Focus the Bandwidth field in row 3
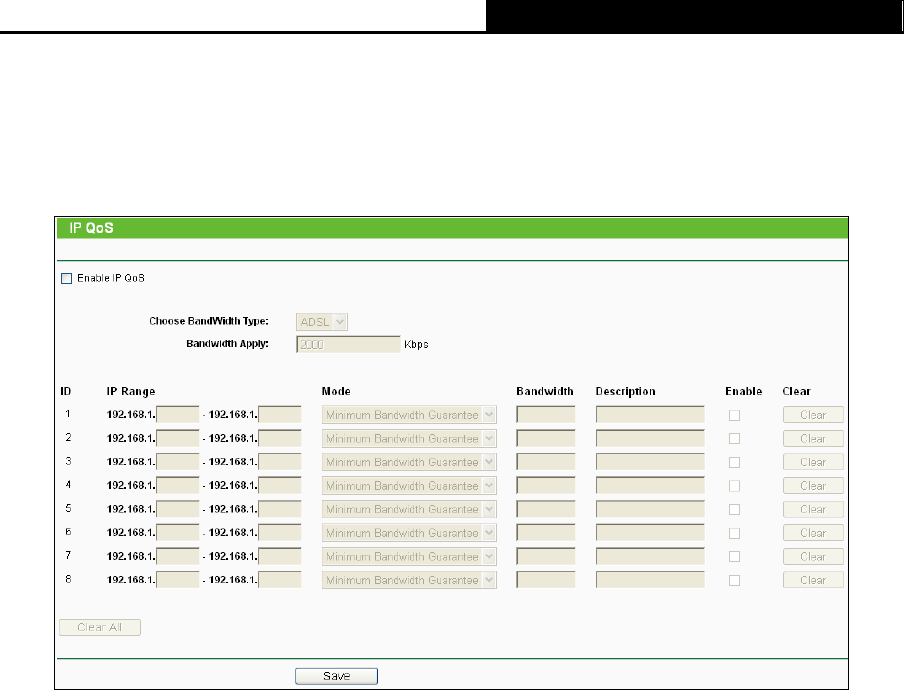The width and height of the screenshot is (904, 690). [545, 462]
